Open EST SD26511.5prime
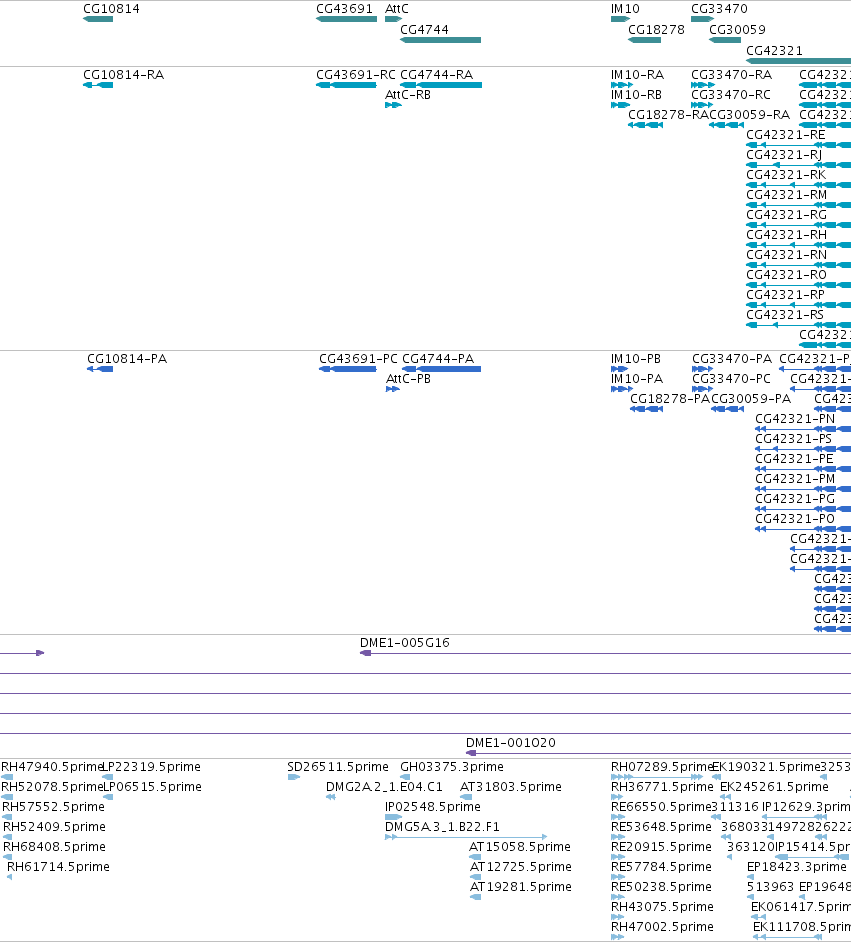This screenshot has width=851, height=942. click(x=338, y=767)
